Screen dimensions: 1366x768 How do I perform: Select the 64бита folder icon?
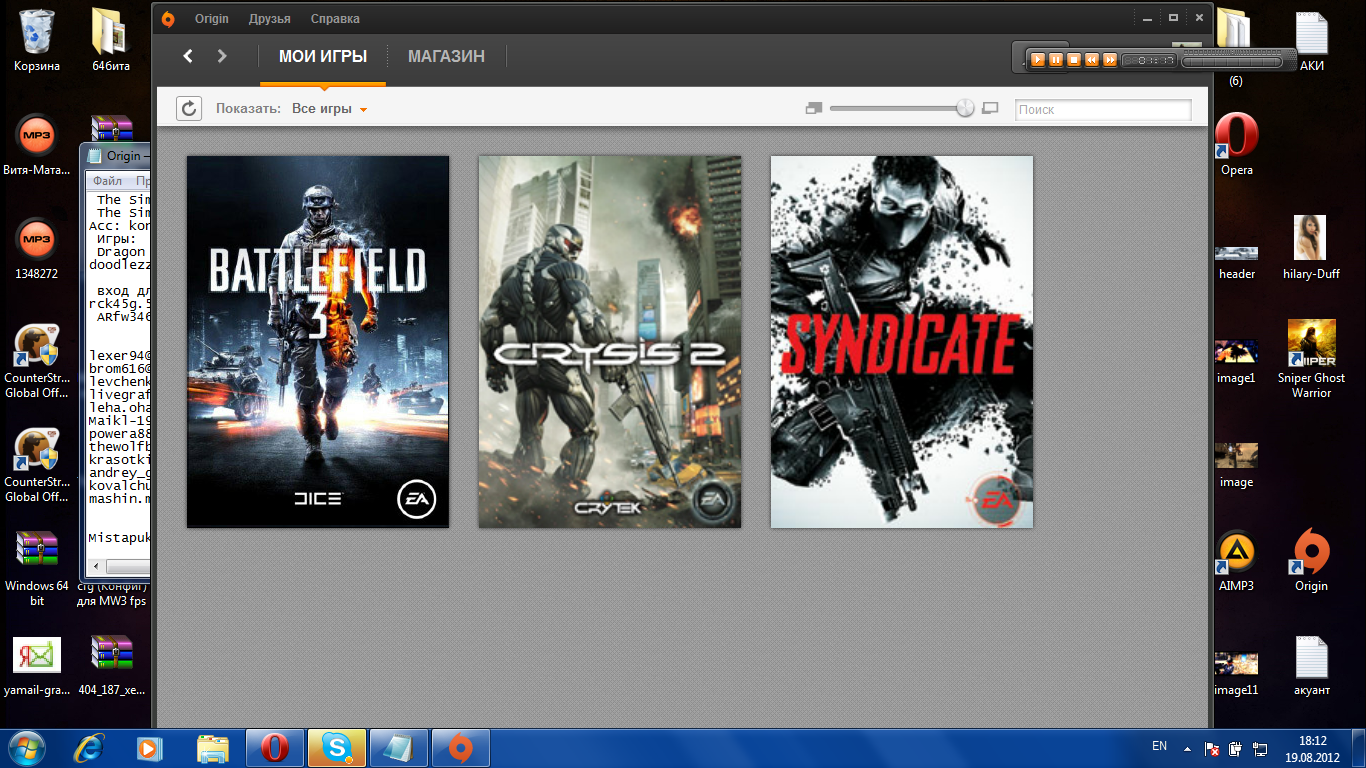[110, 40]
